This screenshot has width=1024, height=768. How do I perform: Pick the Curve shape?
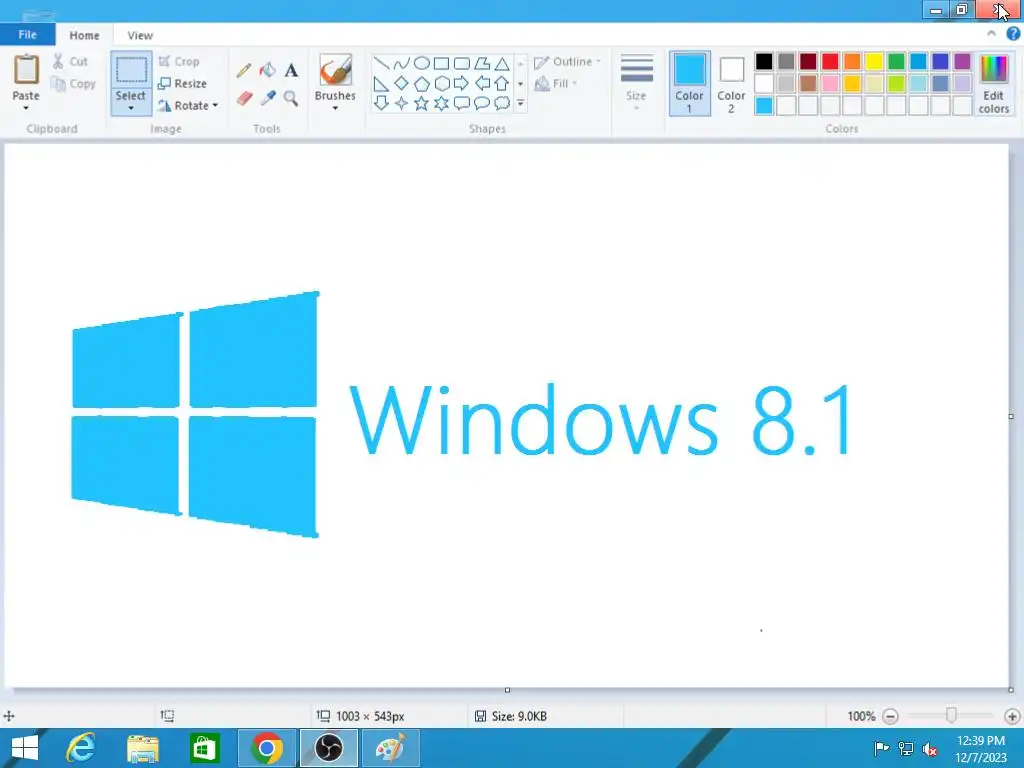402,63
